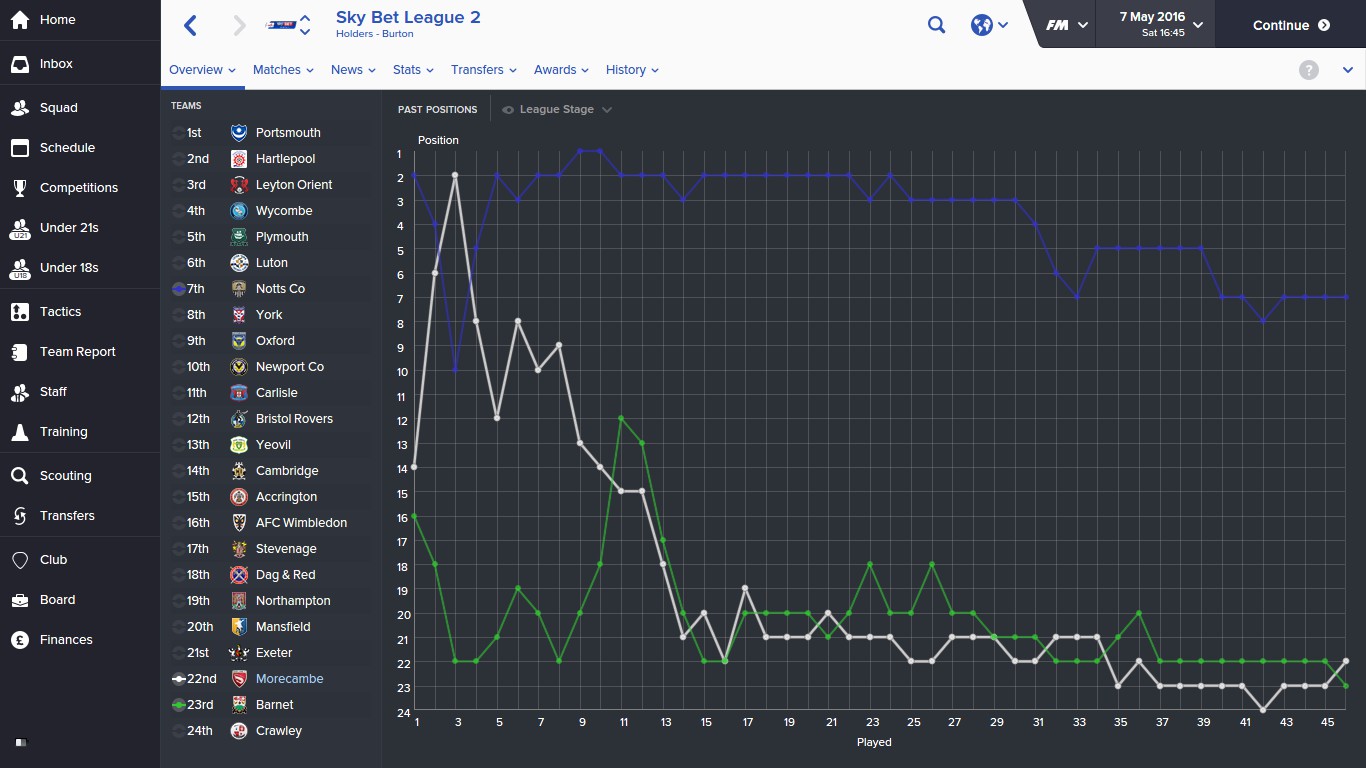Click the Finances pound icon

point(20,640)
